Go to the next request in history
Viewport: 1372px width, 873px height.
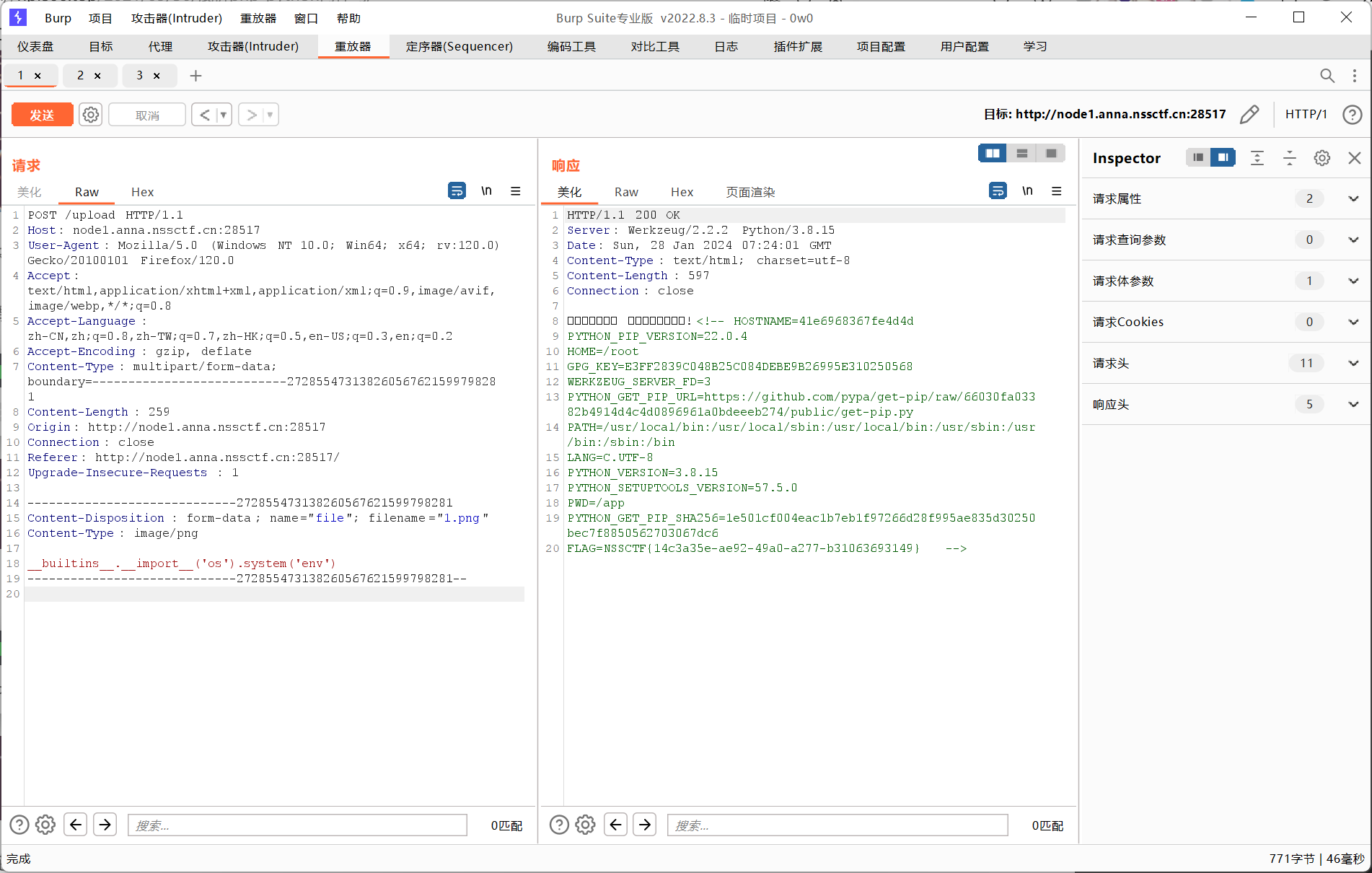pos(251,115)
